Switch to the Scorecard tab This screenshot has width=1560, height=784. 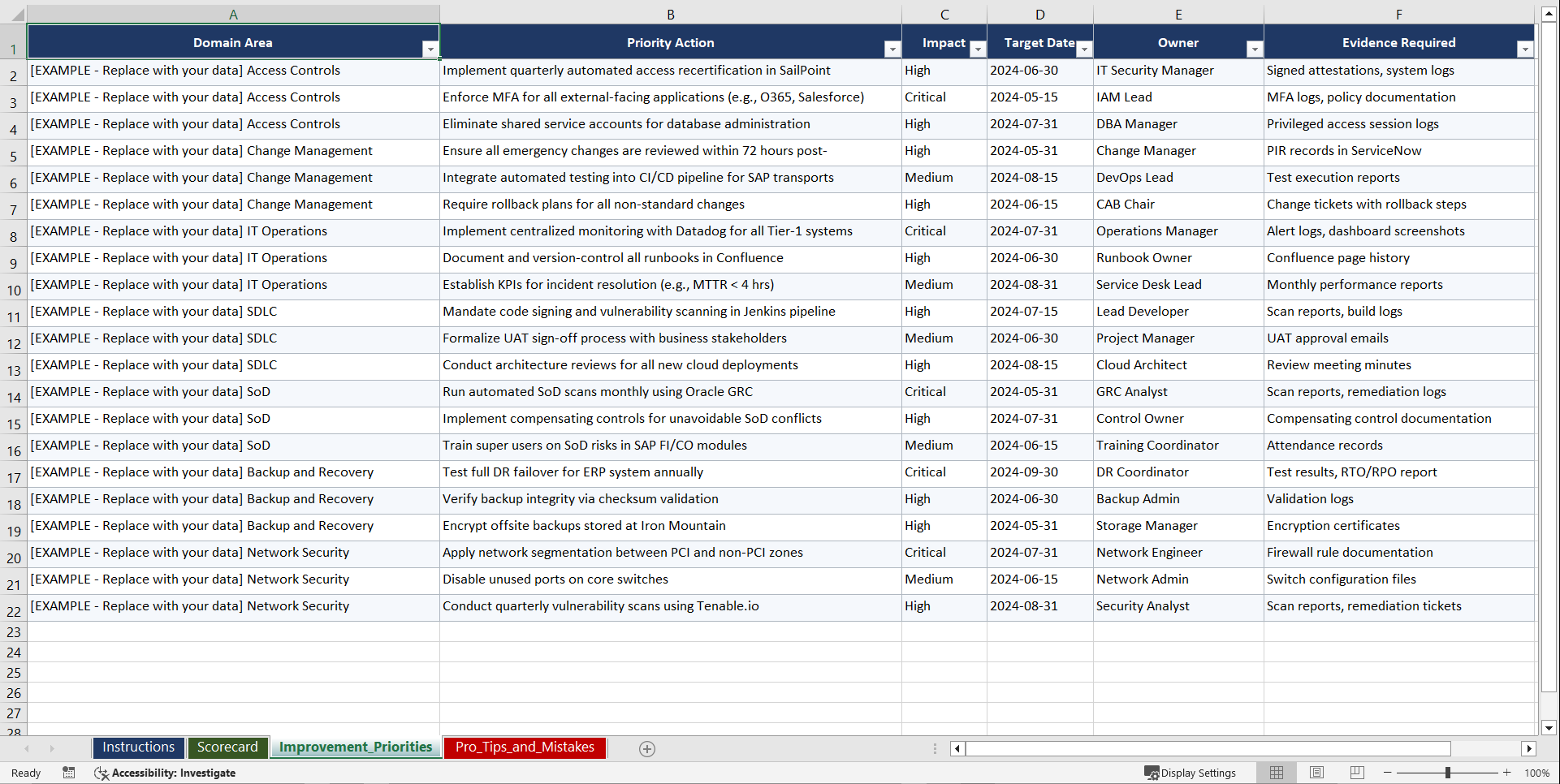(227, 747)
